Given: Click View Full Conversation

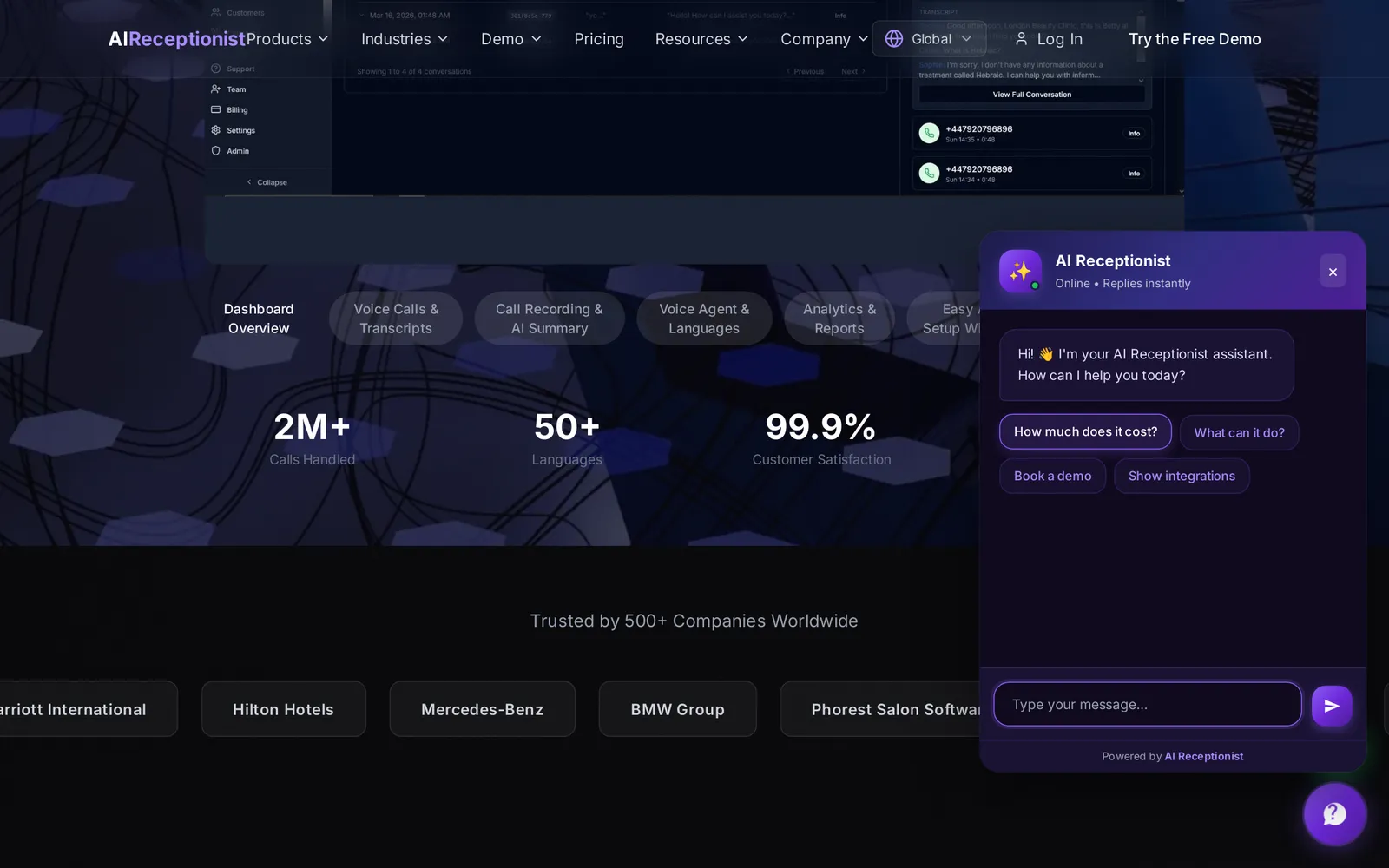Looking at the screenshot, I should coord(1032,95).
